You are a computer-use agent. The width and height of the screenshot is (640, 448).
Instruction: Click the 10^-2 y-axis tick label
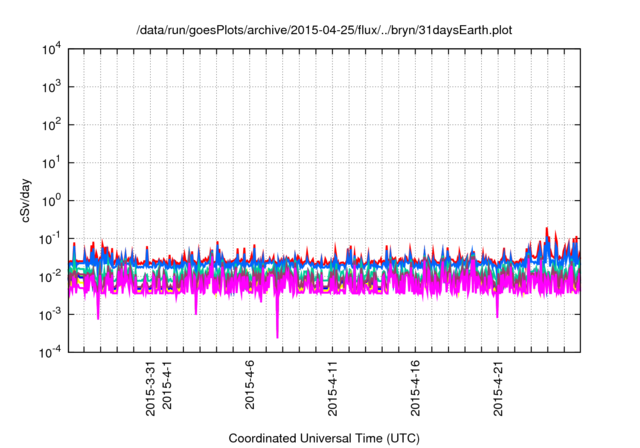50,276
